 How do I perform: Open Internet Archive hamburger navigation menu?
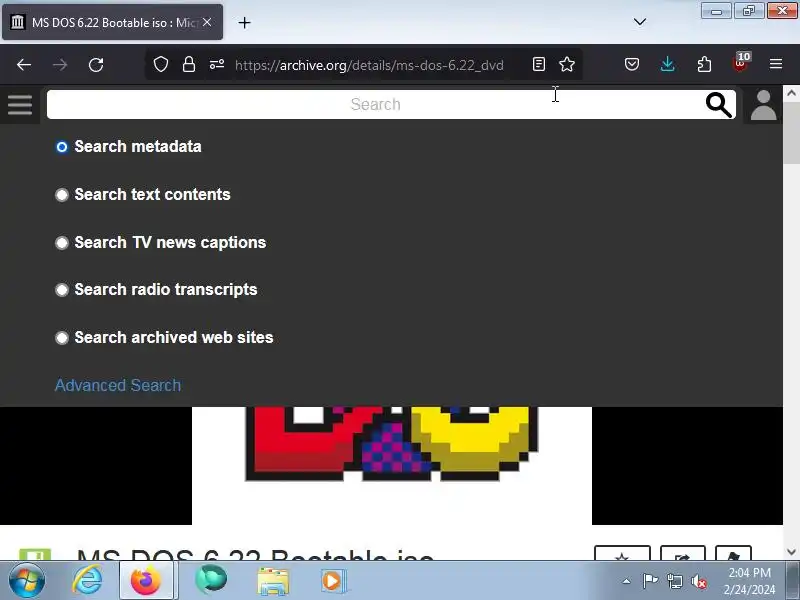(20, 105)
